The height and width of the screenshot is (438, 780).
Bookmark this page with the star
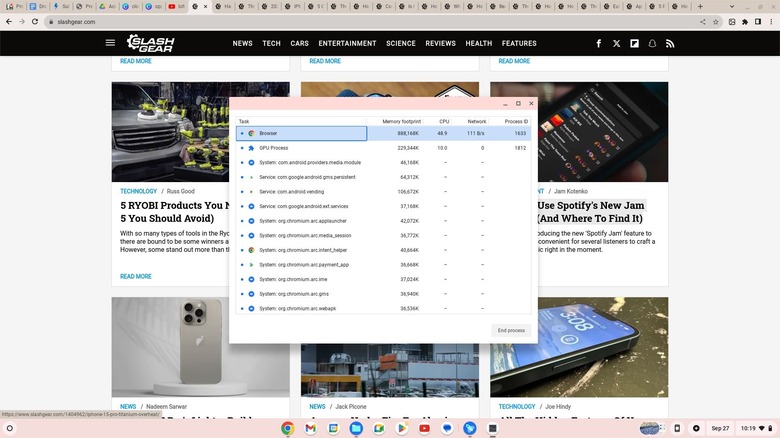(x=716, y=22)
